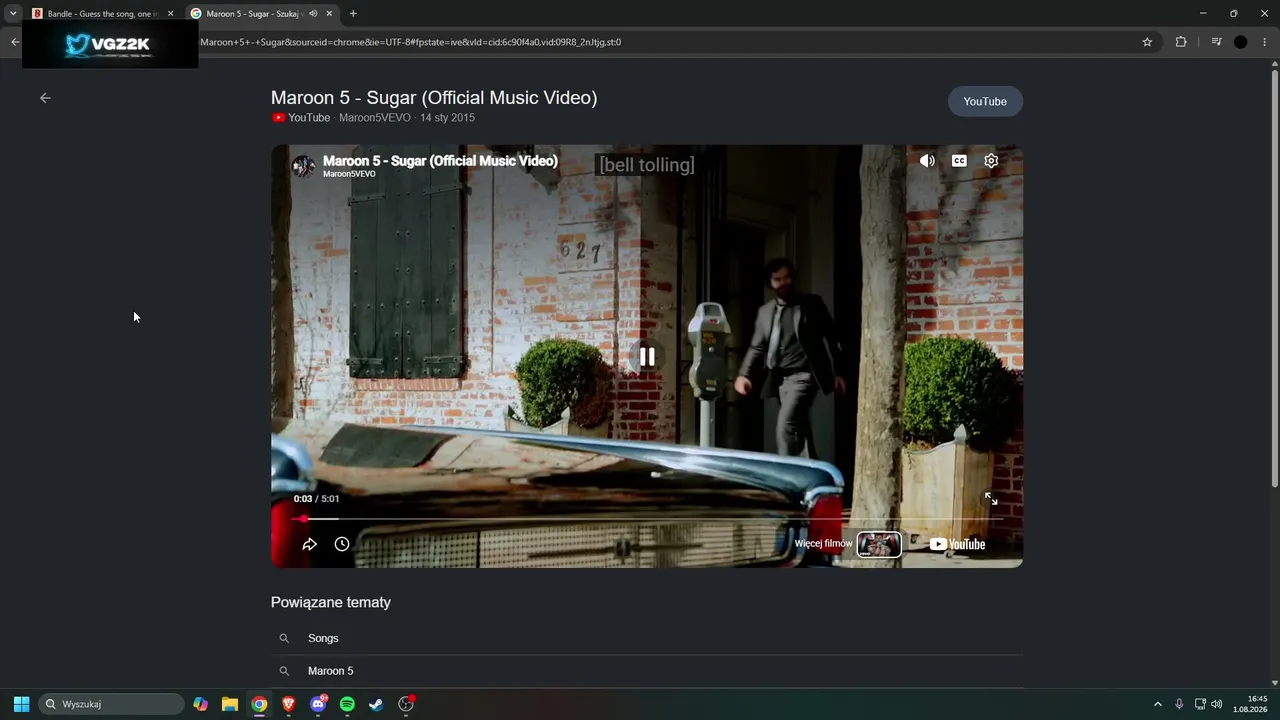Toggle closed captions on the video
The image size is (1280, 720).
[x=959, y=161]
